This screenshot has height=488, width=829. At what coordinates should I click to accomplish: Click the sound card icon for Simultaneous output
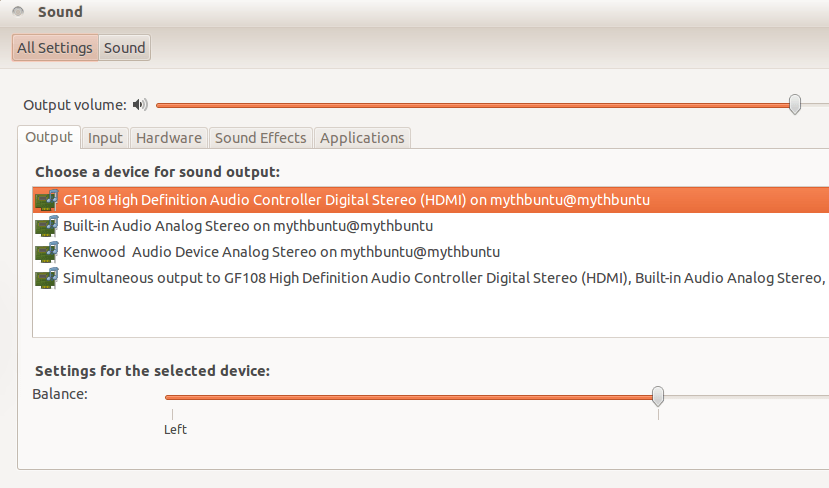(x=47, y=278)
